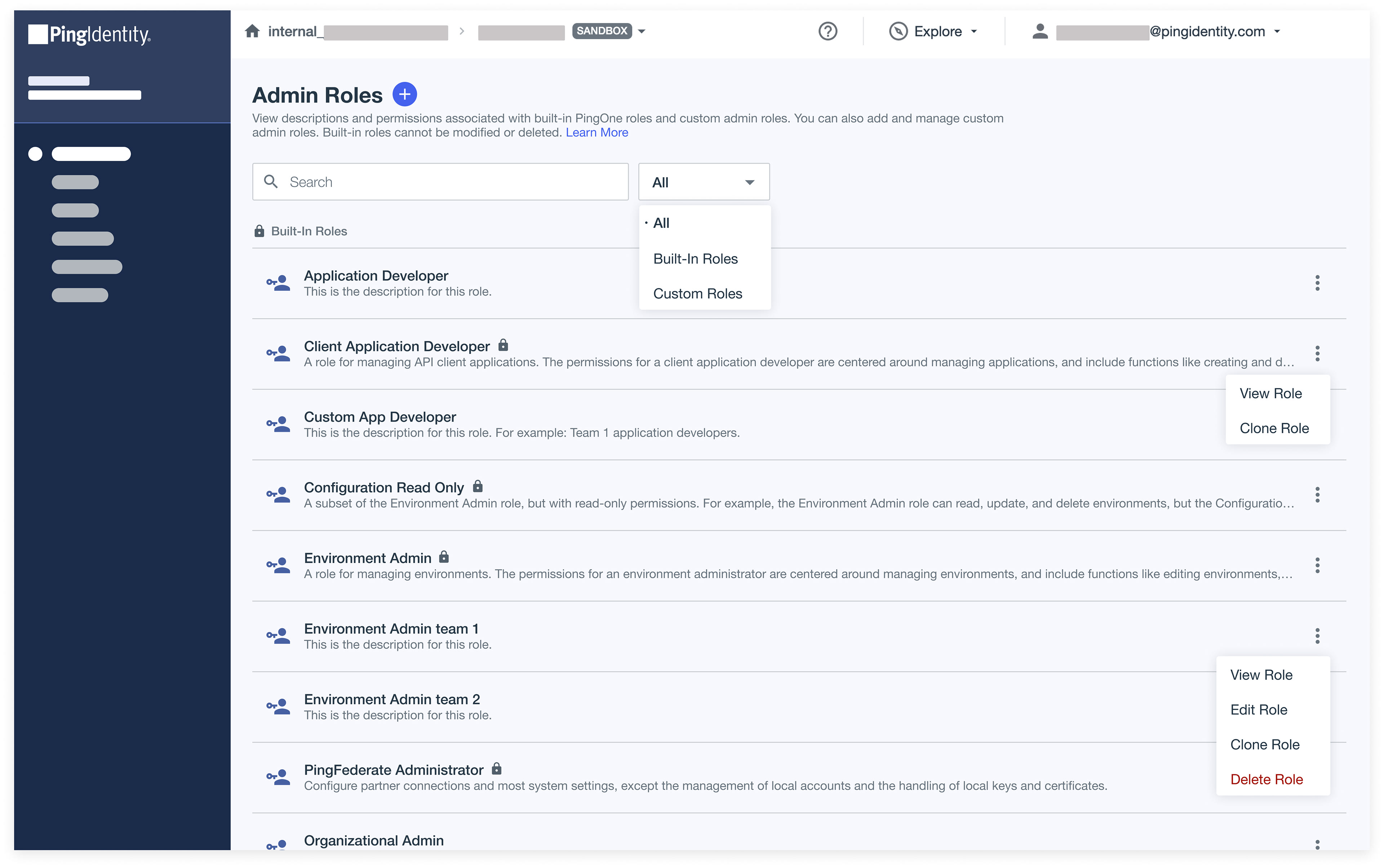The height and width of the screenshot is (868, 1384).
Task: Click lock icon beside Environment Admin
Action: 444,557
